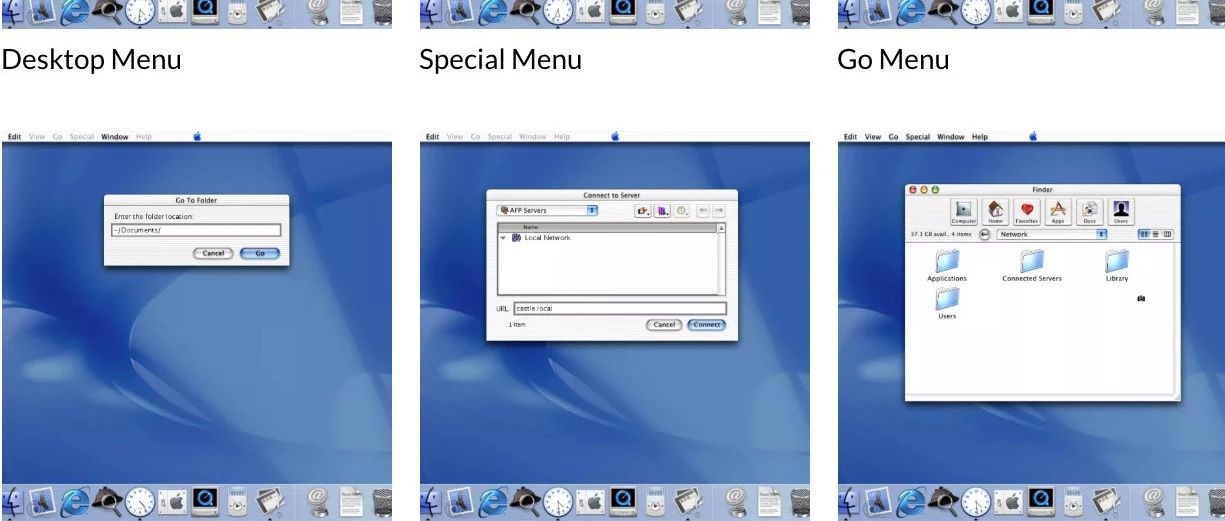Open the View menu above the Finder window
The width and height of the screenshot is (1225, 521).
coord(873,137)
